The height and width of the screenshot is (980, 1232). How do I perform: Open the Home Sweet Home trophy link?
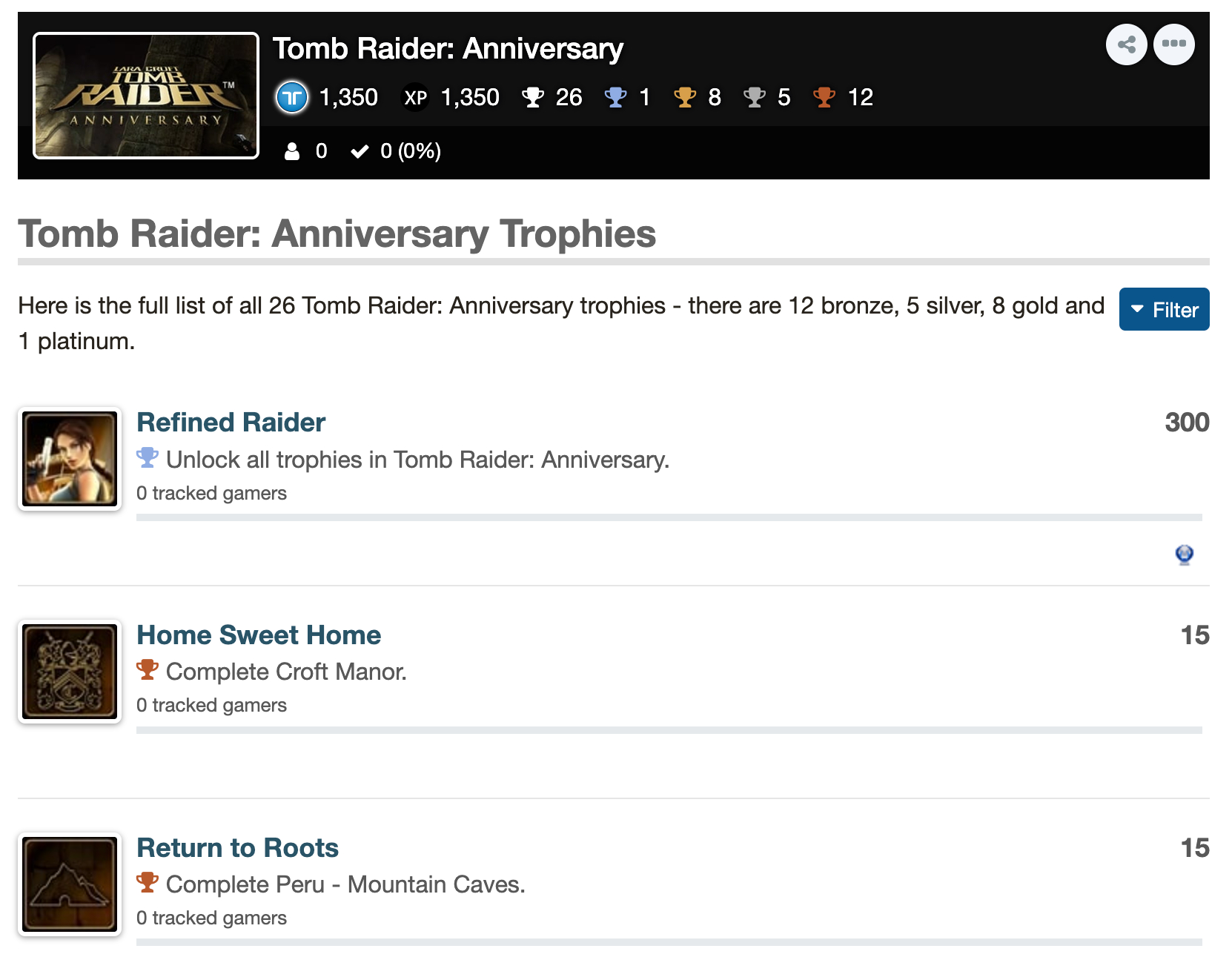point(259,635)
